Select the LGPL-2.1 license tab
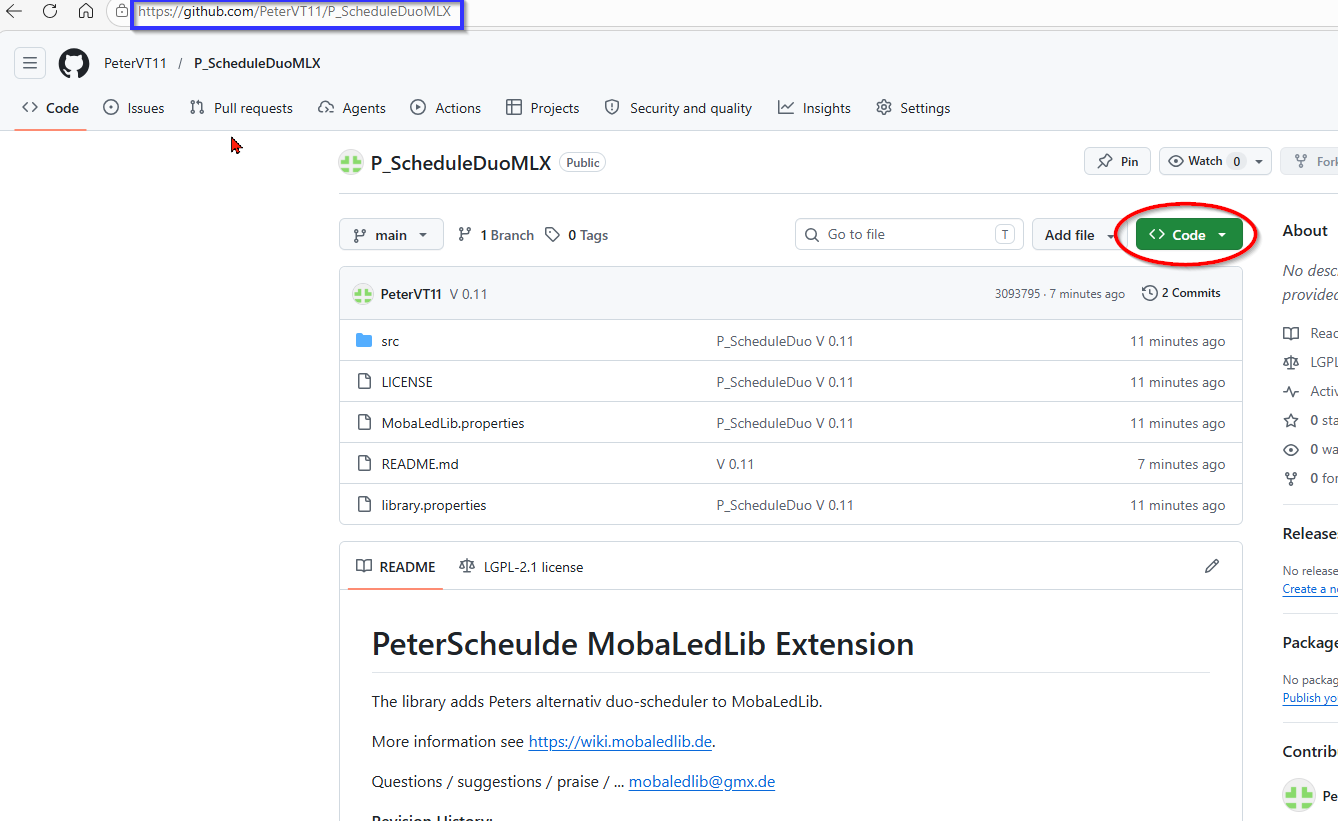 (x=521, y=567)
